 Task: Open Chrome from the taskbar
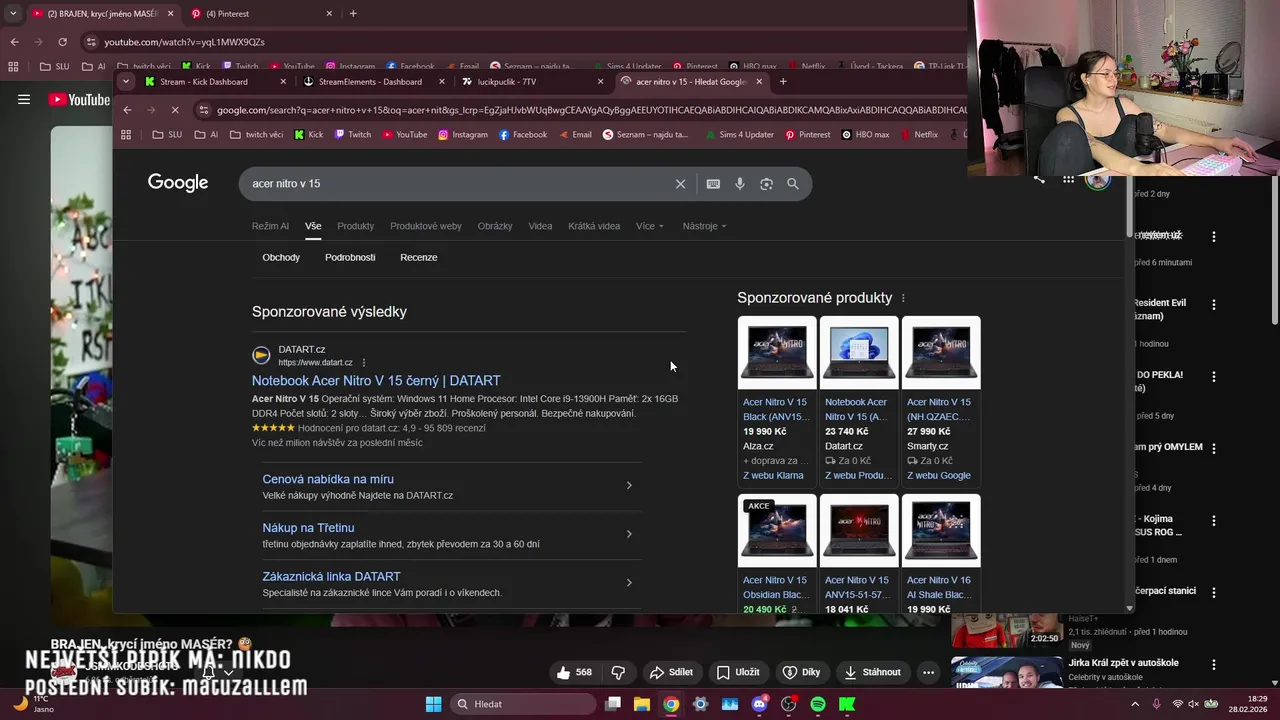(x=671, y=704)
